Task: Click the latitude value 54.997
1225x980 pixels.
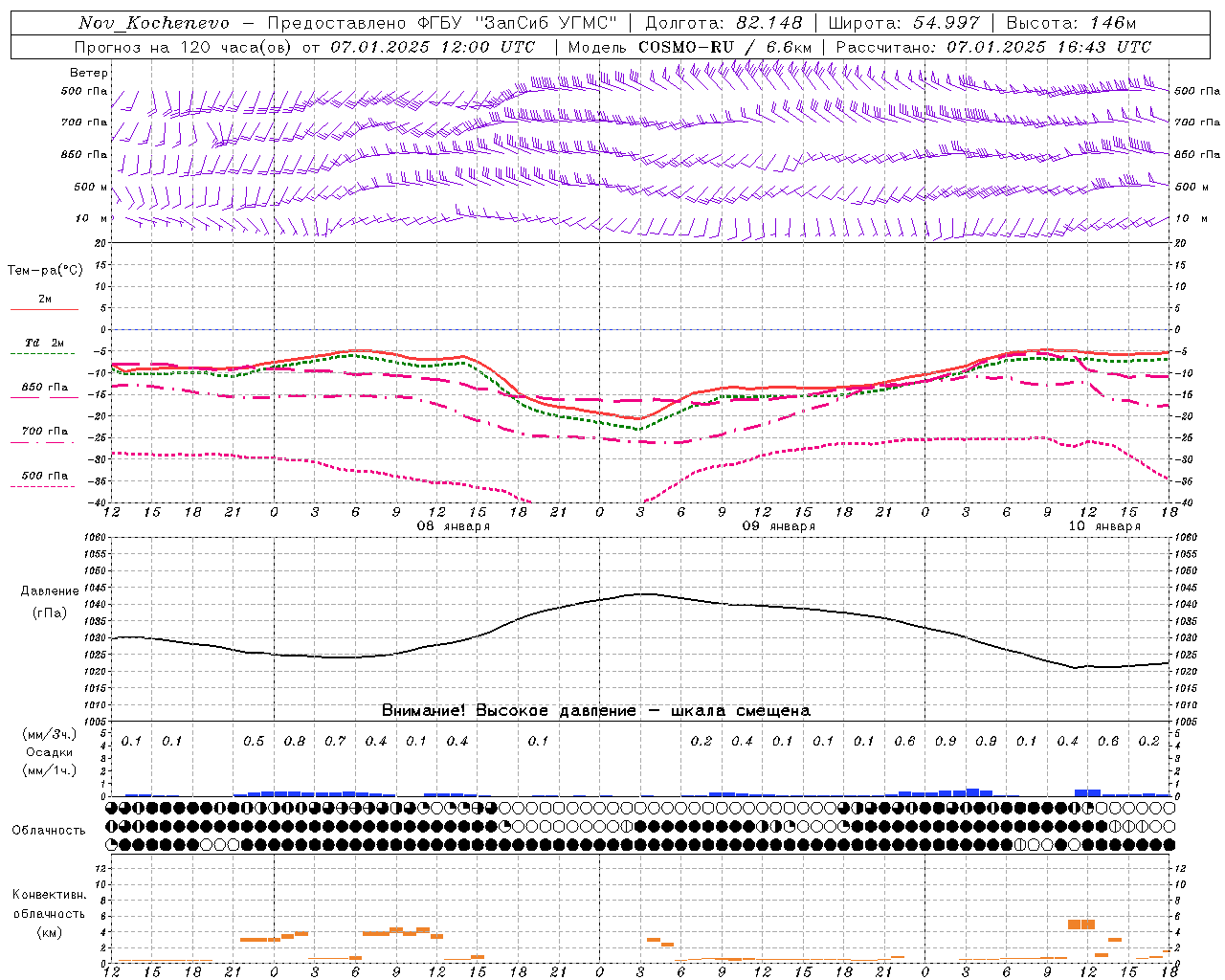Action: 947,23
